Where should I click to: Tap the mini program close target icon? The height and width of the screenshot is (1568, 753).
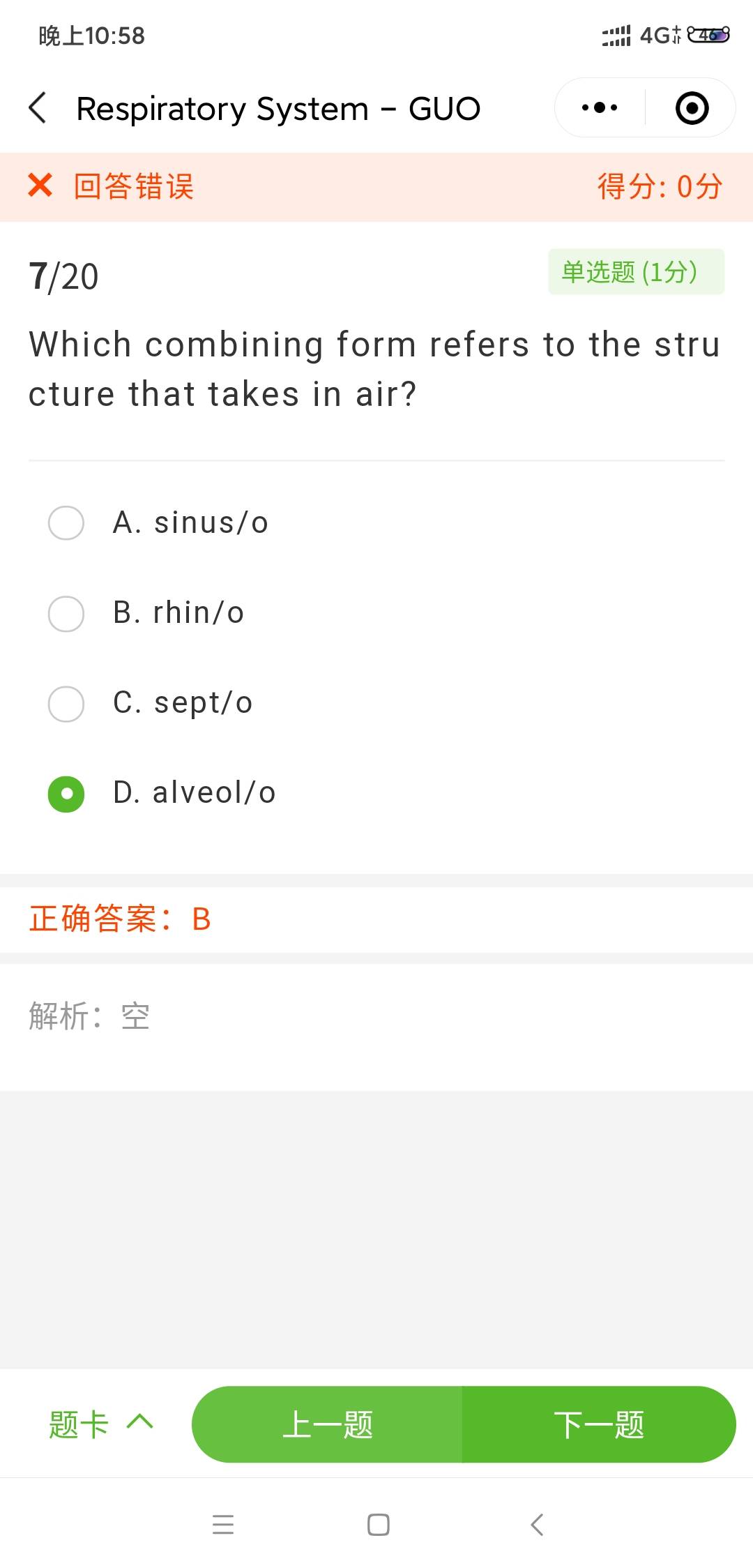point(692,108)
